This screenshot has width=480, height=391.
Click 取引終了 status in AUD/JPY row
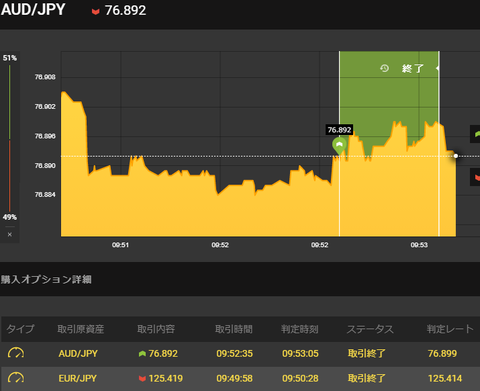tap(367, 353)
